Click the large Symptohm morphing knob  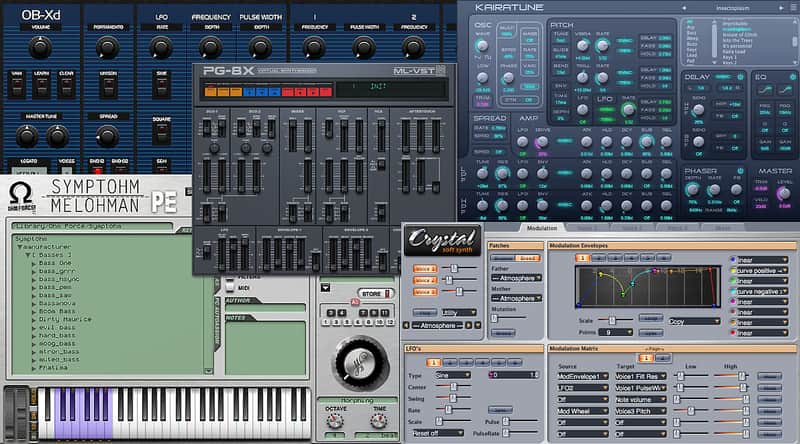(359, 362)
